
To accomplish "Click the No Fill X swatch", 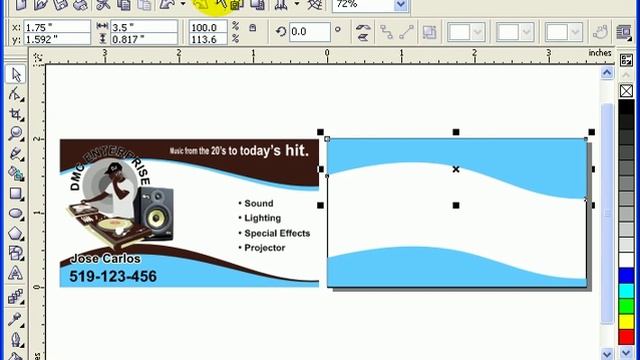I will click(626, 91).
